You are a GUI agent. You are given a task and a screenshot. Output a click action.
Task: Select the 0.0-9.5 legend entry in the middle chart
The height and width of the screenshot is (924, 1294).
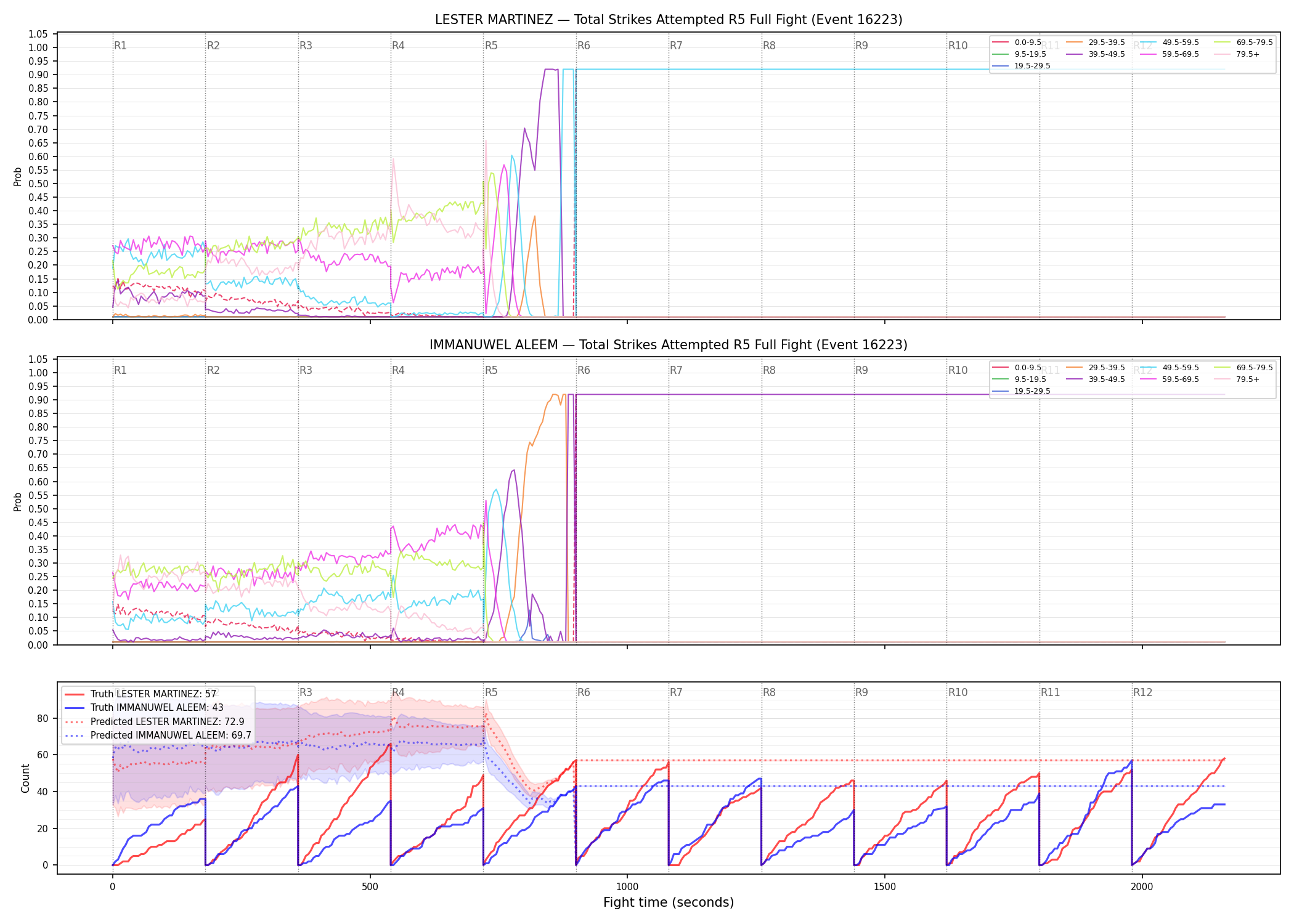pyautogui.click(x=1016, y=368)
